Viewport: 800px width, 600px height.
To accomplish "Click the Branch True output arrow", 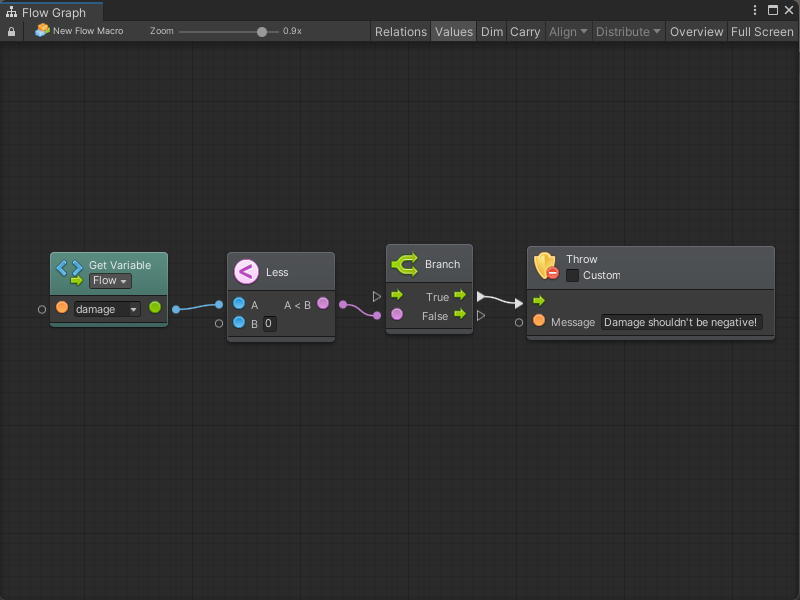I will (459, 296).
